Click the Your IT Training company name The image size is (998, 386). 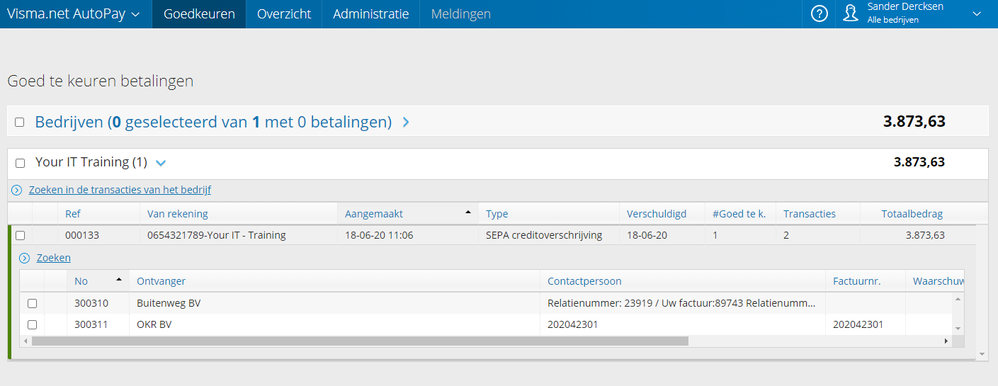point(91,162)
